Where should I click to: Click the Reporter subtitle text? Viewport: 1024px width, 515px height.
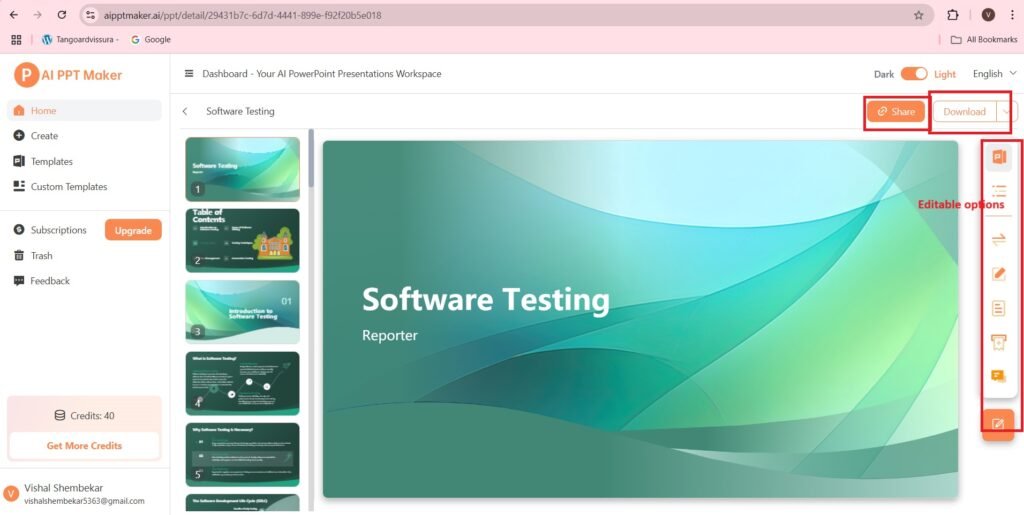(390, 336)
